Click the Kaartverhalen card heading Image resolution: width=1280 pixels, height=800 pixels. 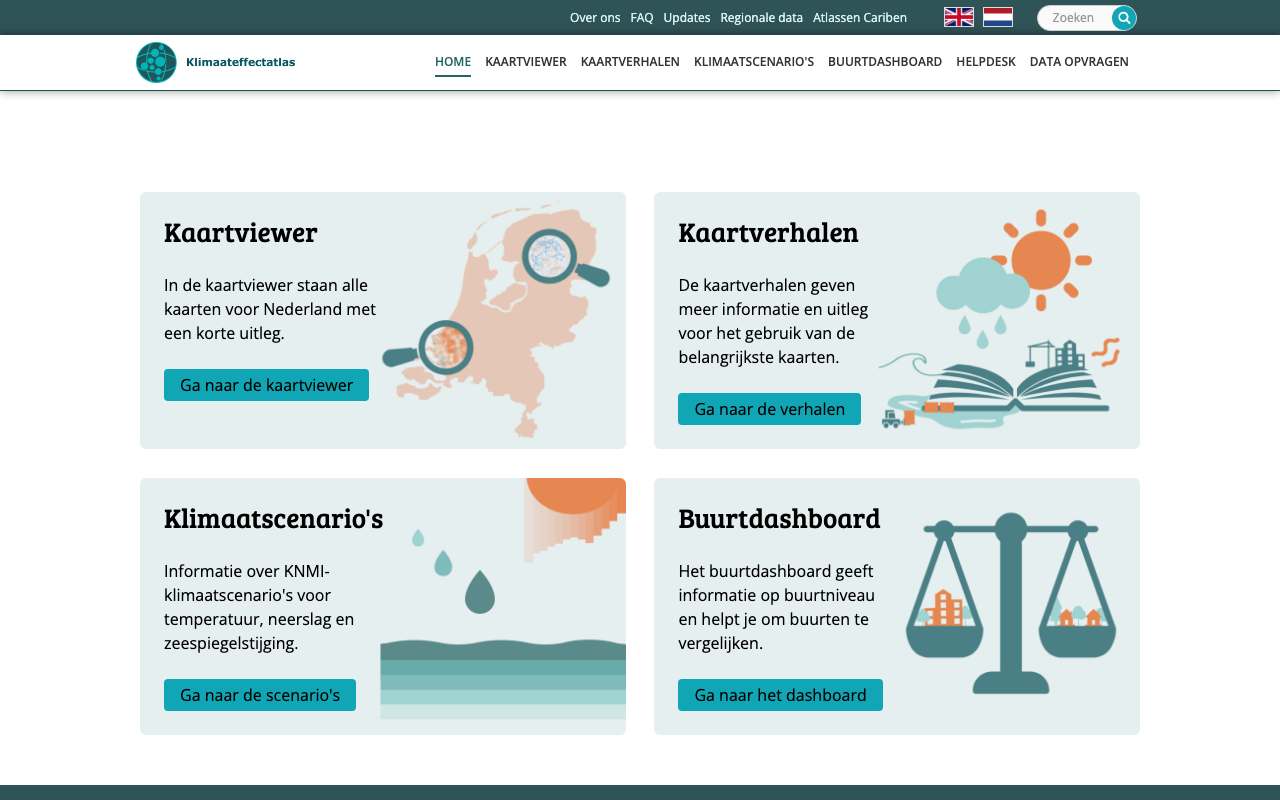[768, 233]
